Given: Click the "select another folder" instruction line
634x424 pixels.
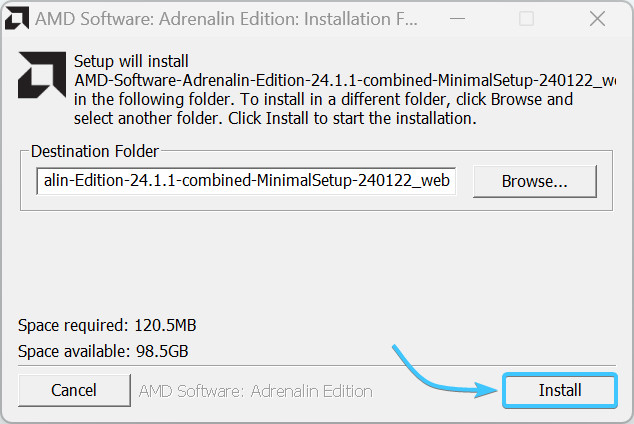Looking at the screenshot, I should (x=275, y=118).
